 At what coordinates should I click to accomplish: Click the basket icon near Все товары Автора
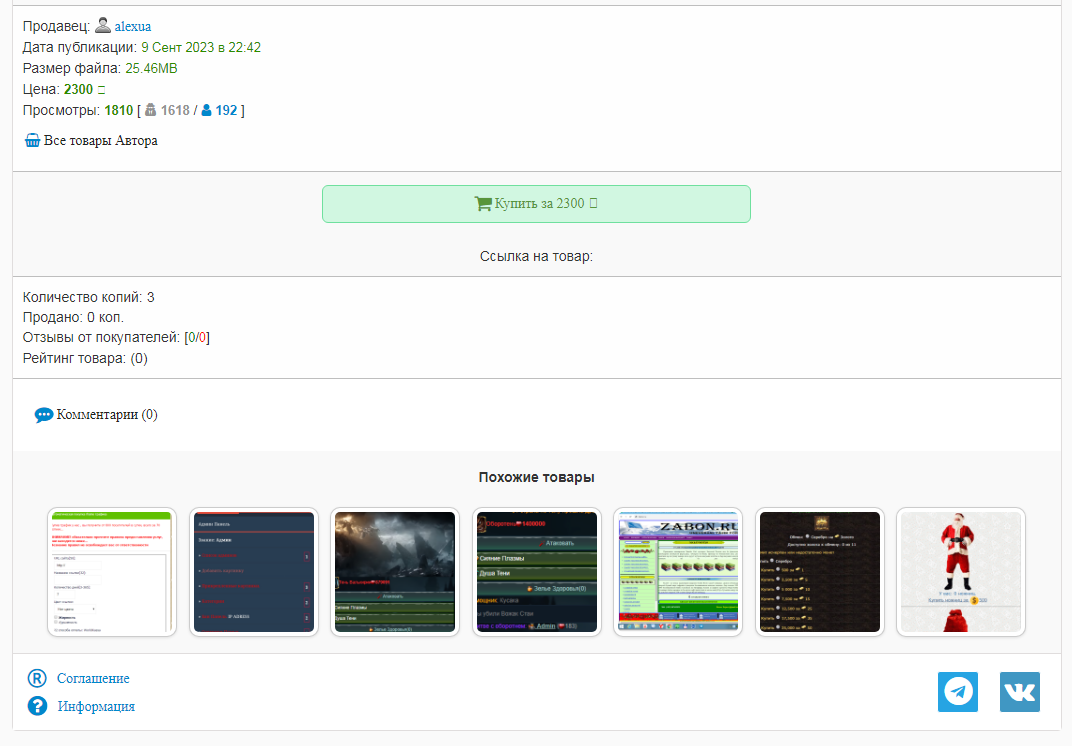[32, 141]
